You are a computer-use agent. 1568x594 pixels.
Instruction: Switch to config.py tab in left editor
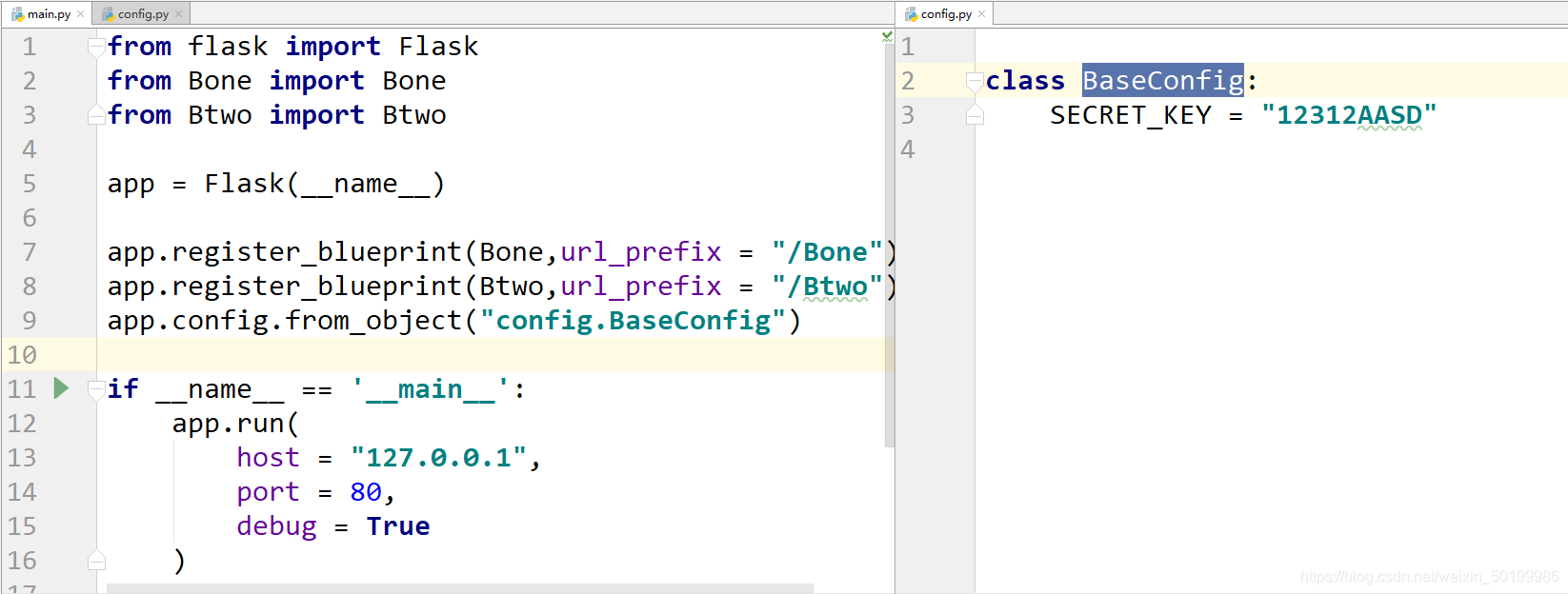(x=143, y=13)
